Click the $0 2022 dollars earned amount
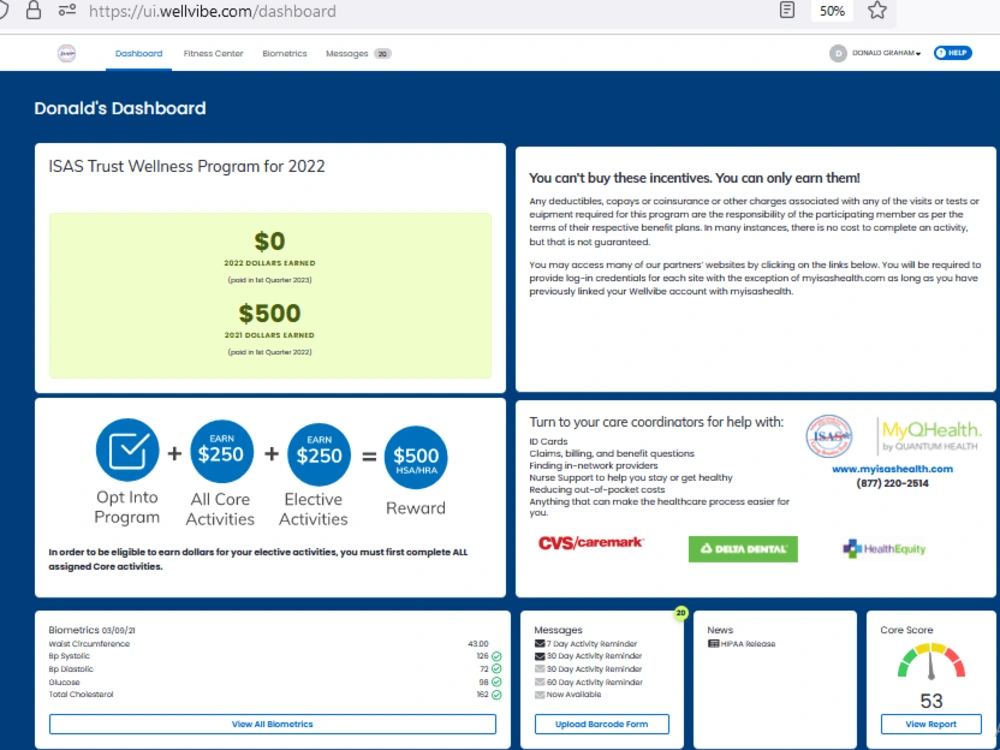 (x=270, y=241)
